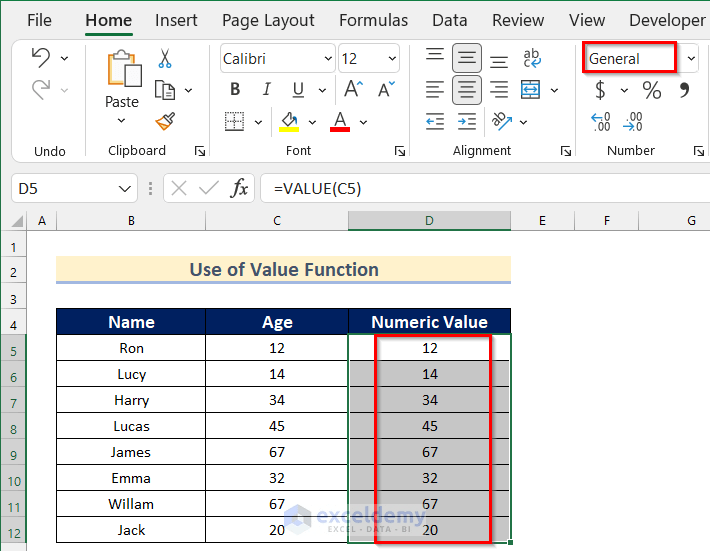
Task: Switch to the Insert tab
Action: click(x=176, y=20)
